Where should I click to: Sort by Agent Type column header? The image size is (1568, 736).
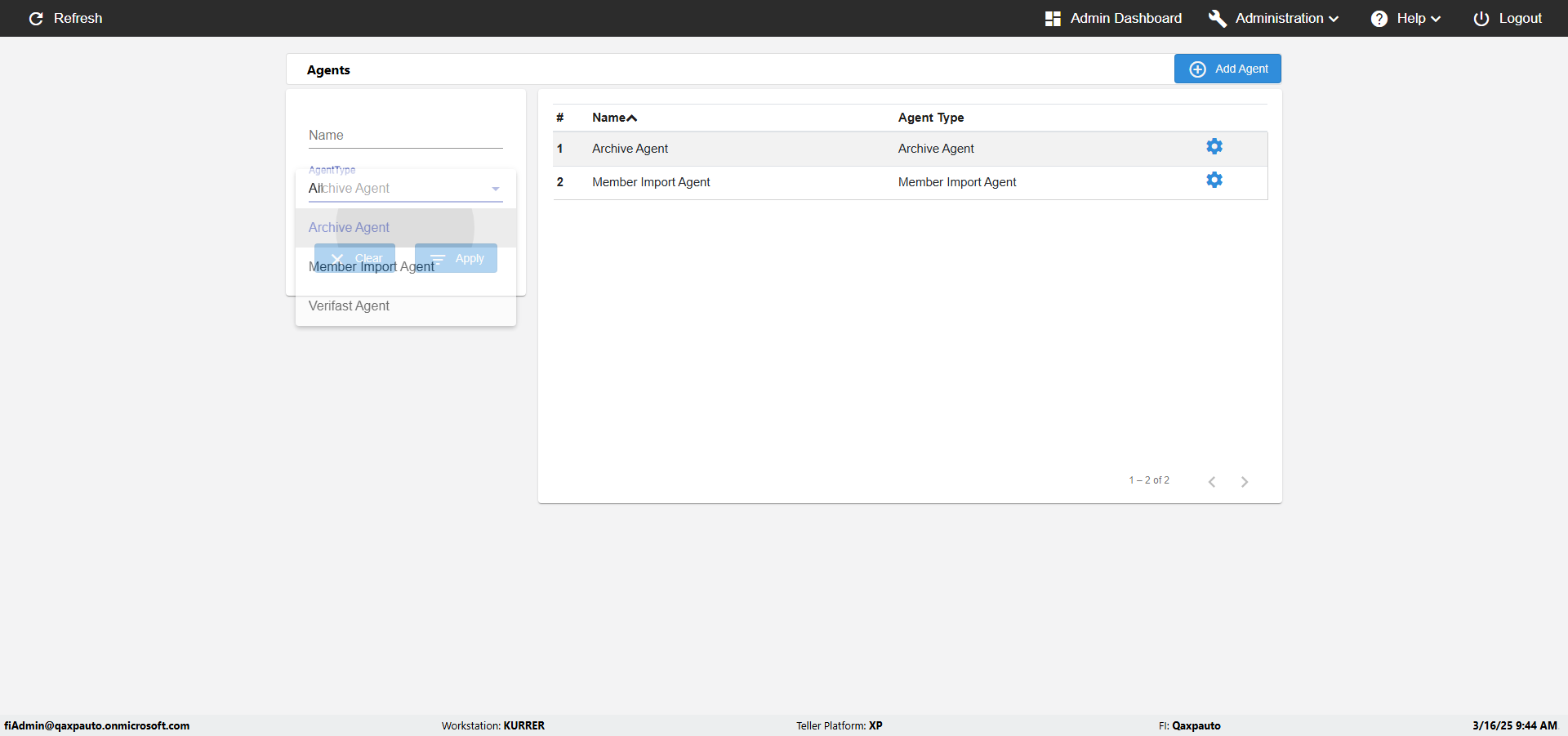click(x=931, y=118)
